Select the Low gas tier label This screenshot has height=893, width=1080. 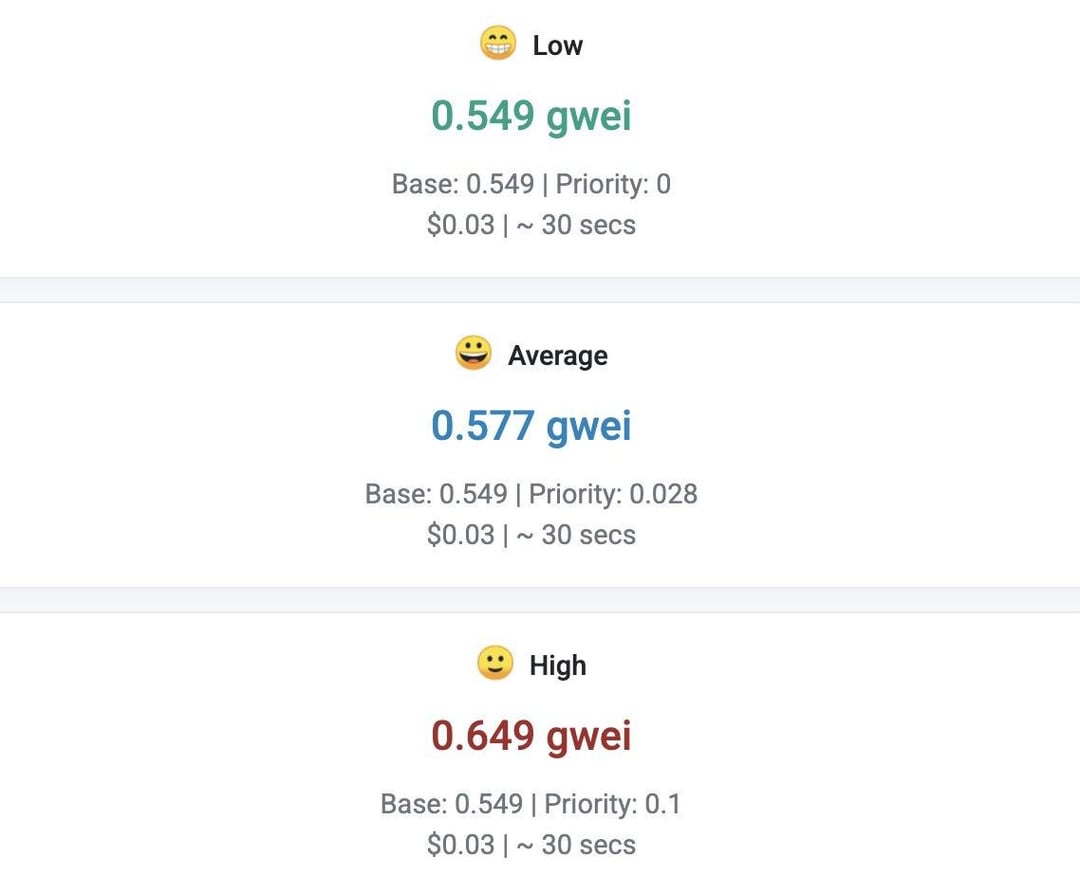[557, 45]
